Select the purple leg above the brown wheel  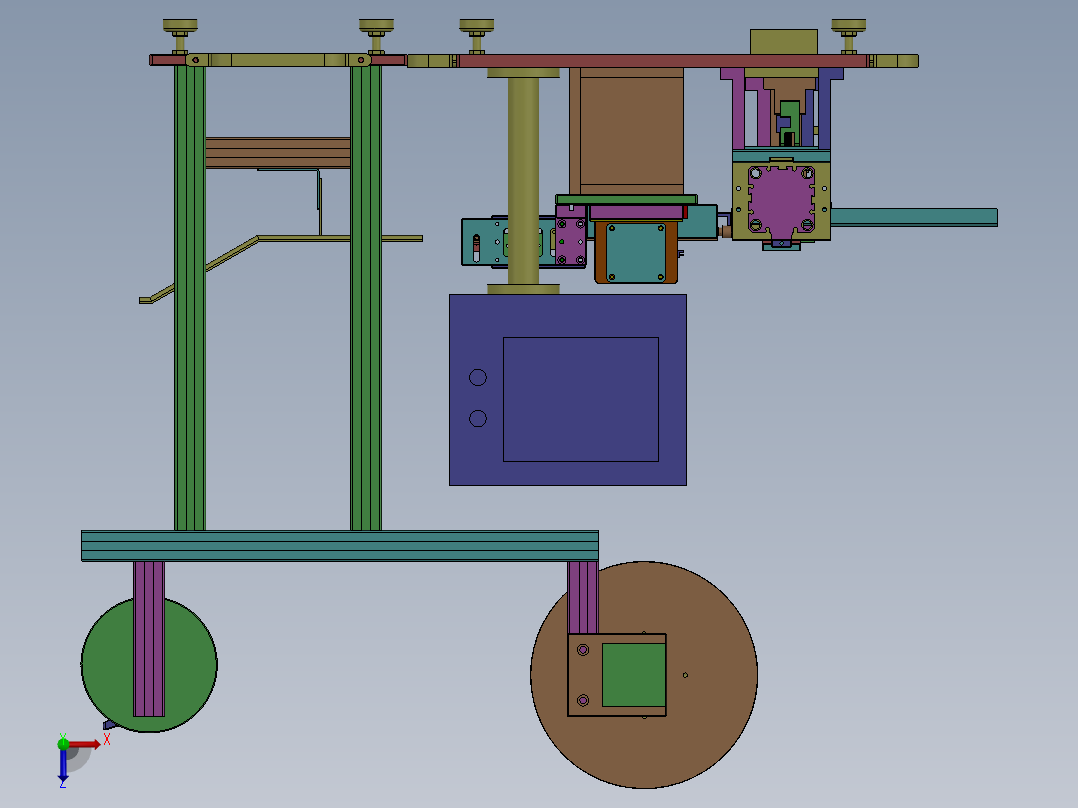click(x=583, y=598)
